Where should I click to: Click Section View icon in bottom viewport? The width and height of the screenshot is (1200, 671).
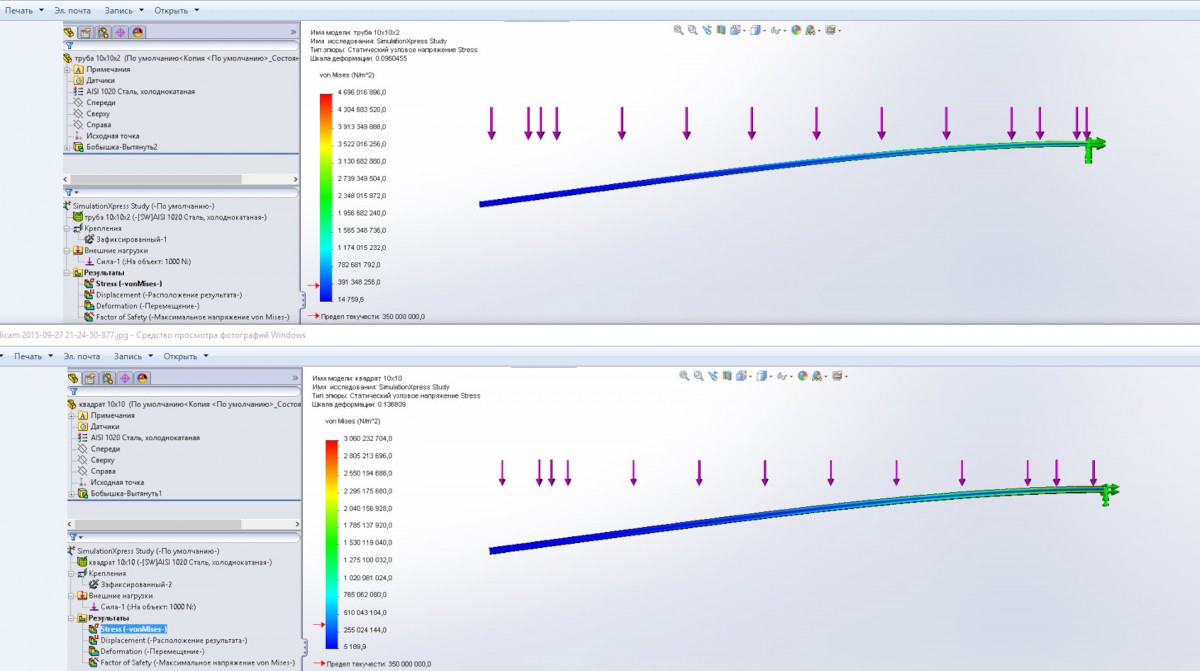pyautogui.click(x=726, y=376)
